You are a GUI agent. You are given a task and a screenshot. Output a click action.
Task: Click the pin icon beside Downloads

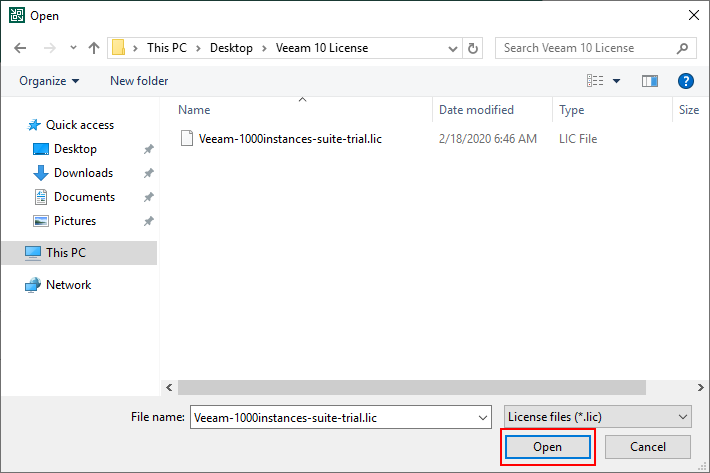(149, 173)
